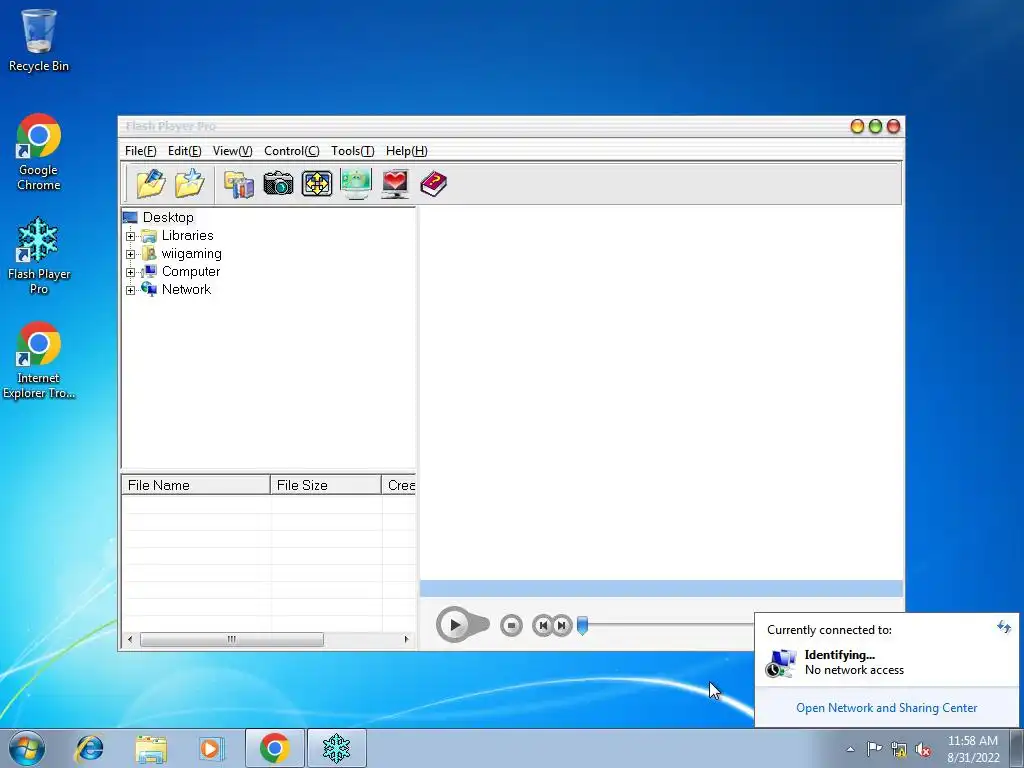Click the File Name column header
The height and width of the screenshot is (768, 1024).
(196, 485)
